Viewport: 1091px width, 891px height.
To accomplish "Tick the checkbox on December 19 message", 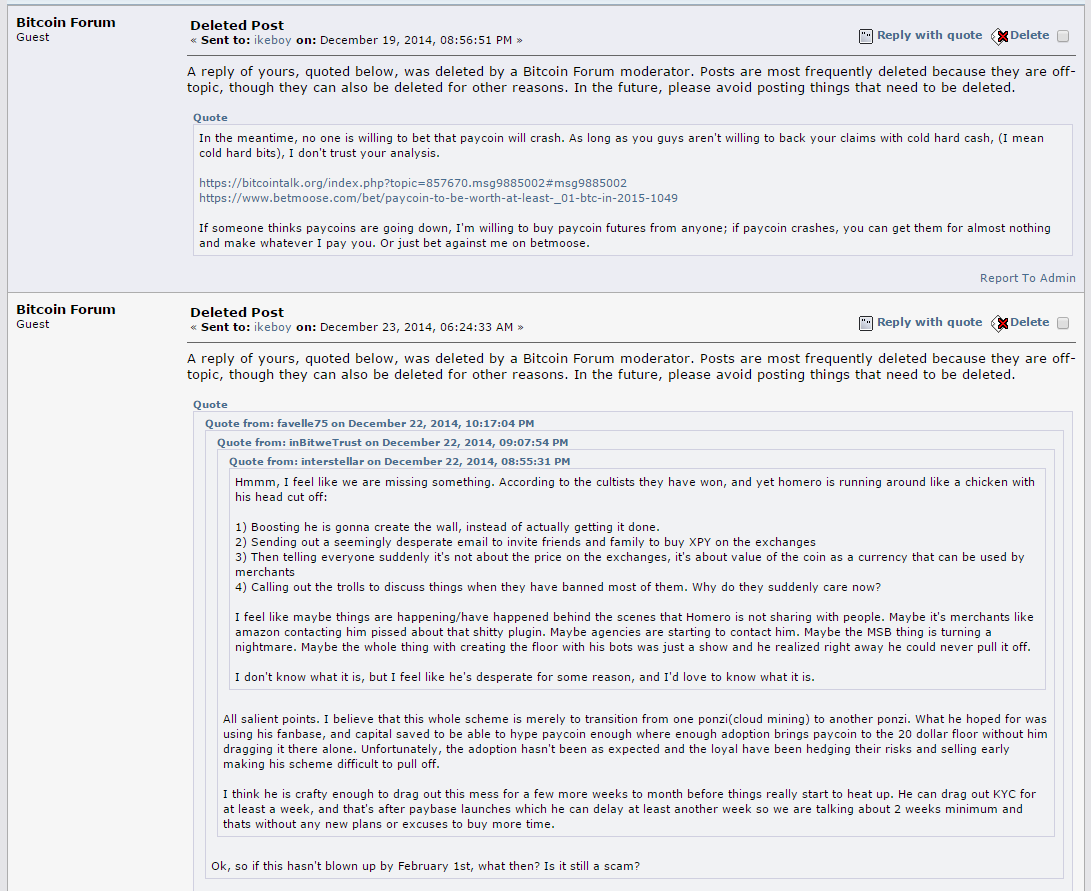I will [x=1063, y=36].
